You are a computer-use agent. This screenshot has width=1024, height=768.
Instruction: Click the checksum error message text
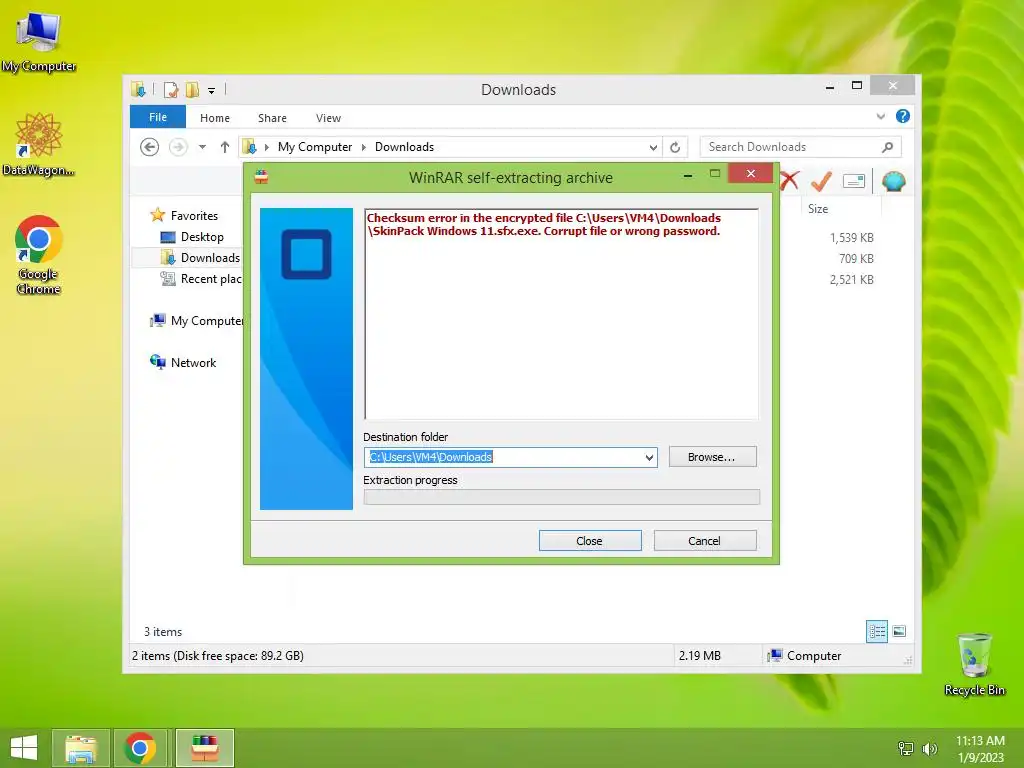point(543,225)
